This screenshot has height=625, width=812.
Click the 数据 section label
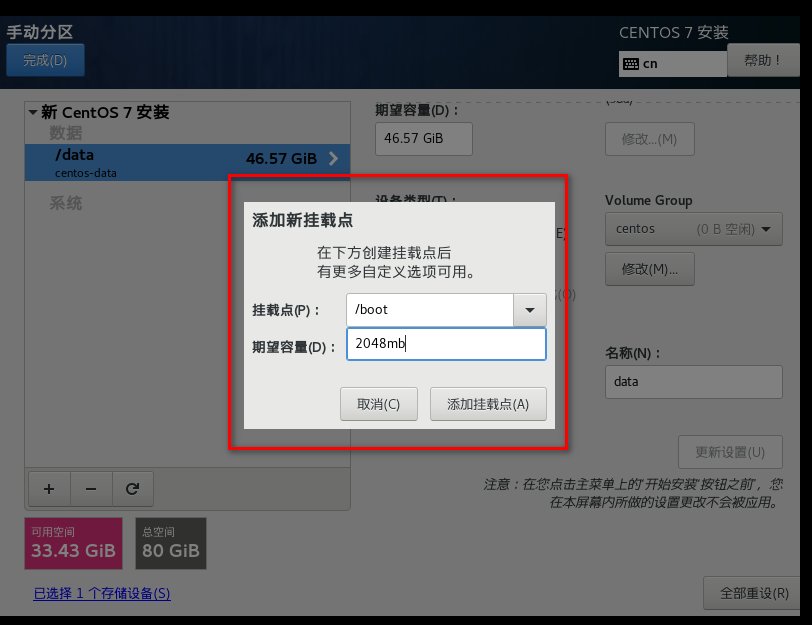click(x=66, y=133)
